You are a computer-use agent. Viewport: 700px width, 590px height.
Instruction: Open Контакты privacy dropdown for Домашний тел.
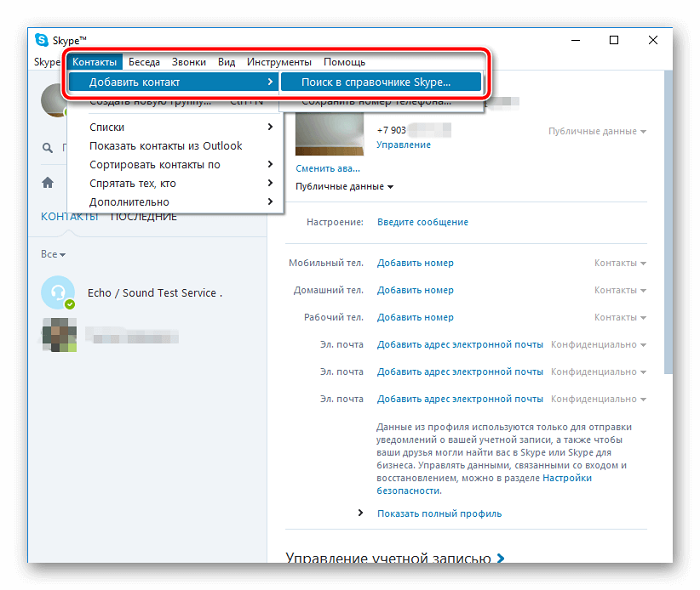coord(620,290)
